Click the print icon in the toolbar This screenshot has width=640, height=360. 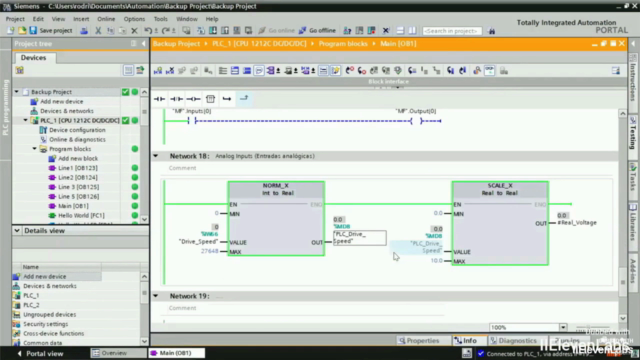point(84,31)
